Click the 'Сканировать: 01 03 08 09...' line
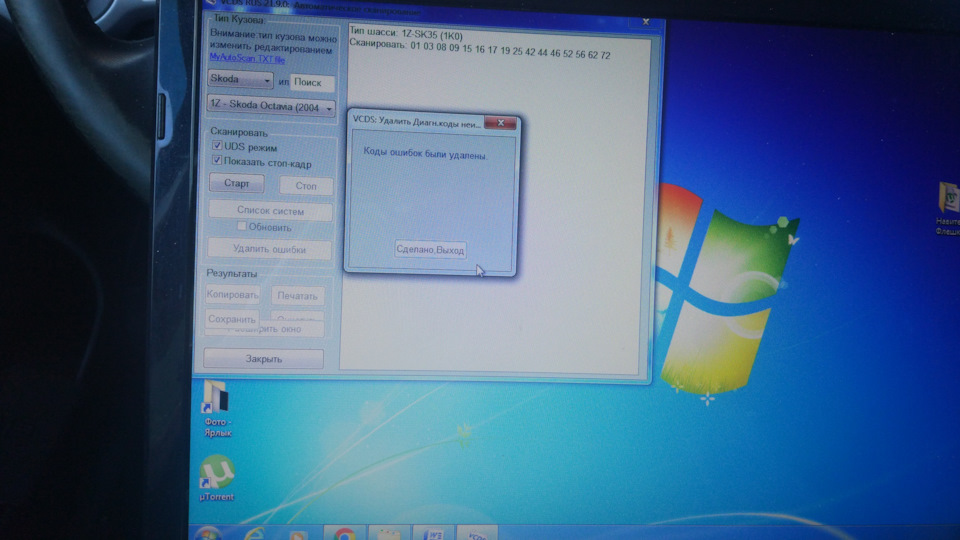Viewport: 960px width, 540px height. click(479, 50)
